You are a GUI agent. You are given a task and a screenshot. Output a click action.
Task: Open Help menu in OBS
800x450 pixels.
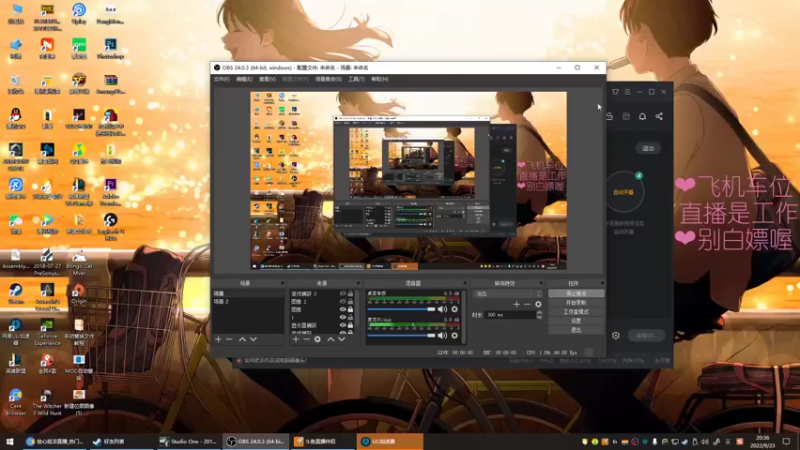pyautogui.click(x=380, y=80)
